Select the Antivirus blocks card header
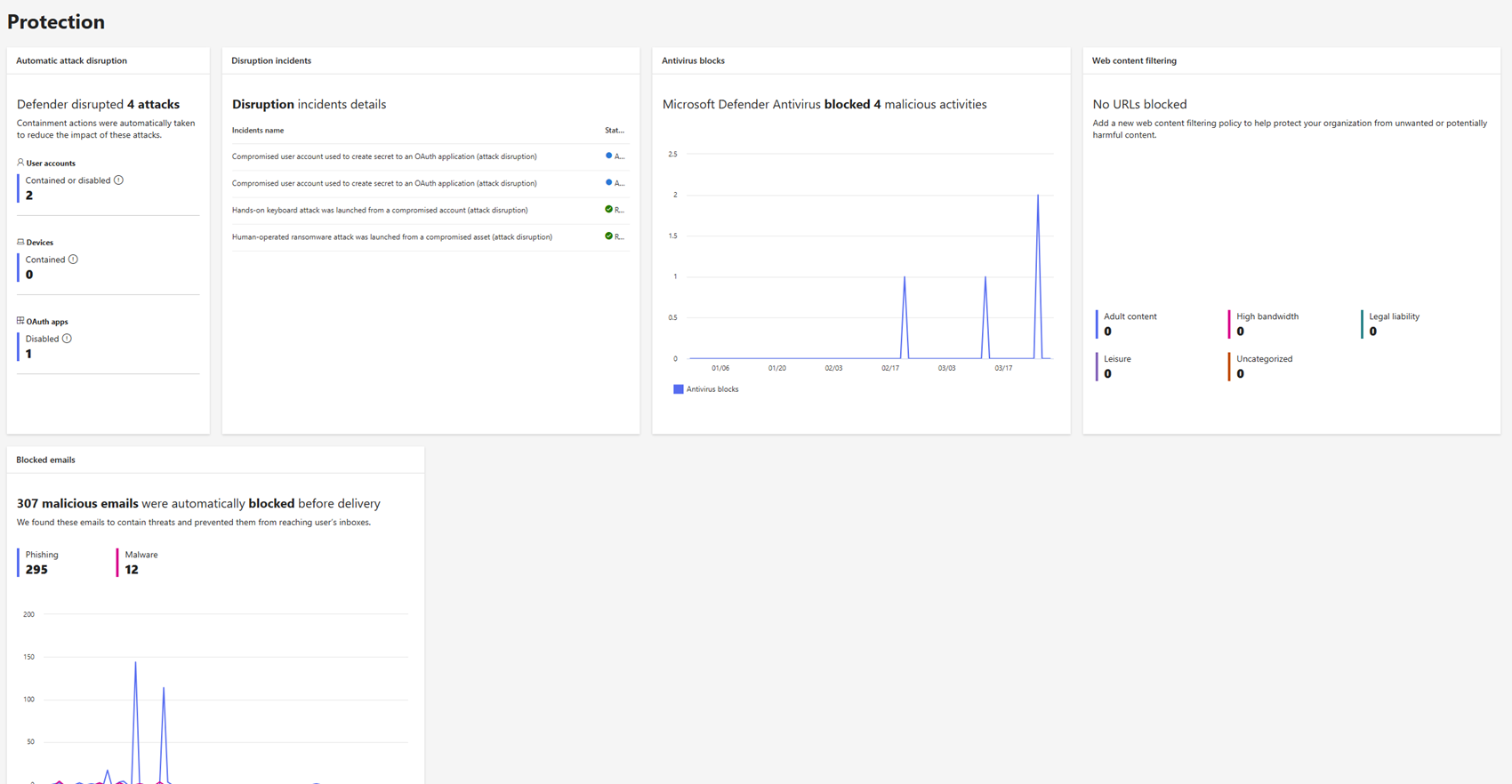The image size is (1512, 784). coord(693,60)
